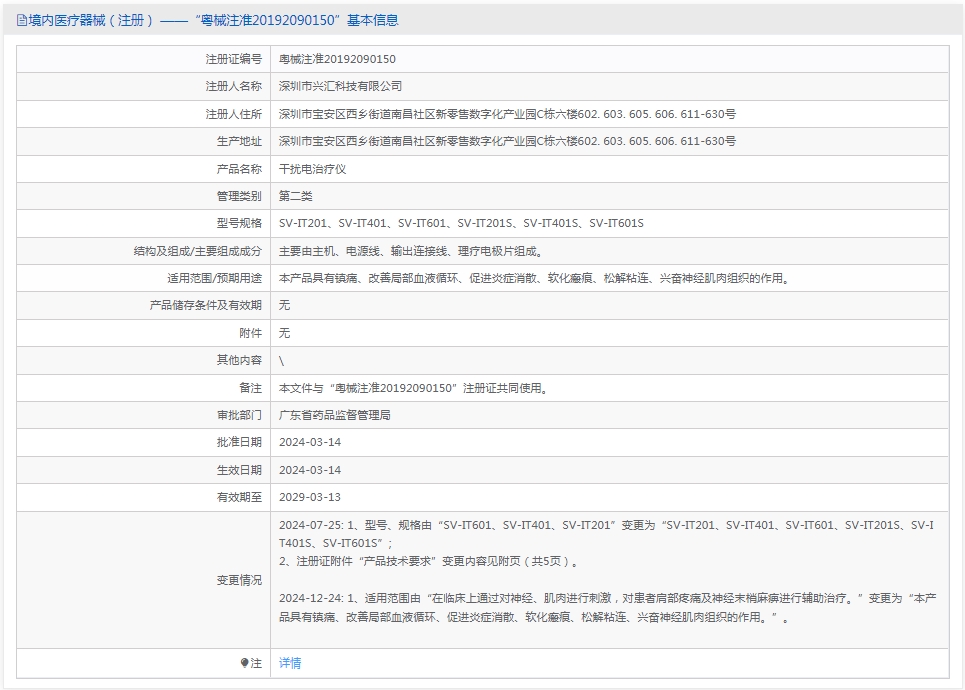Click the 变更情况 row label

tap(239, 580)
